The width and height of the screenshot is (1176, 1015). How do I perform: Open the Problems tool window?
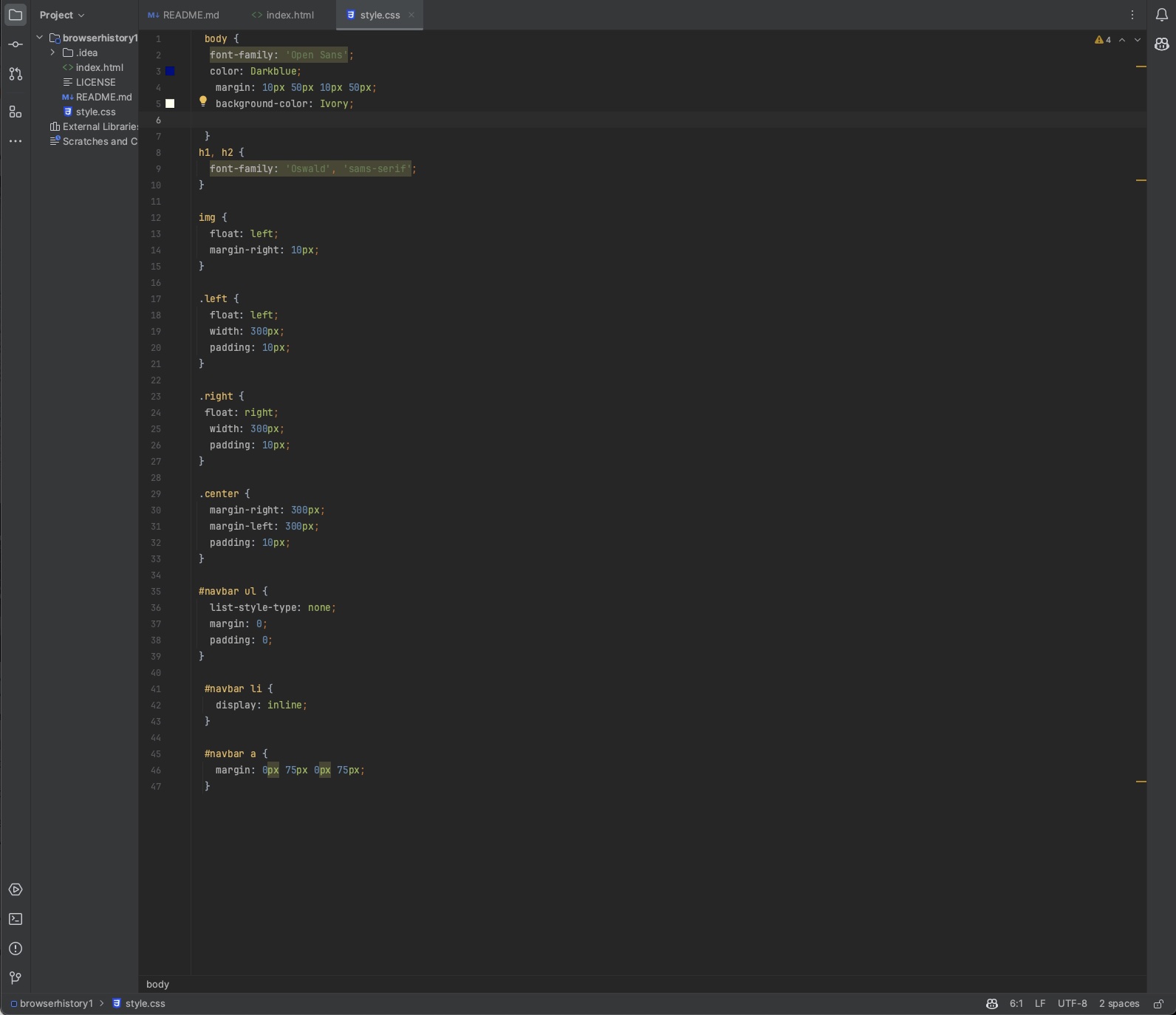[x=16, y=949]
